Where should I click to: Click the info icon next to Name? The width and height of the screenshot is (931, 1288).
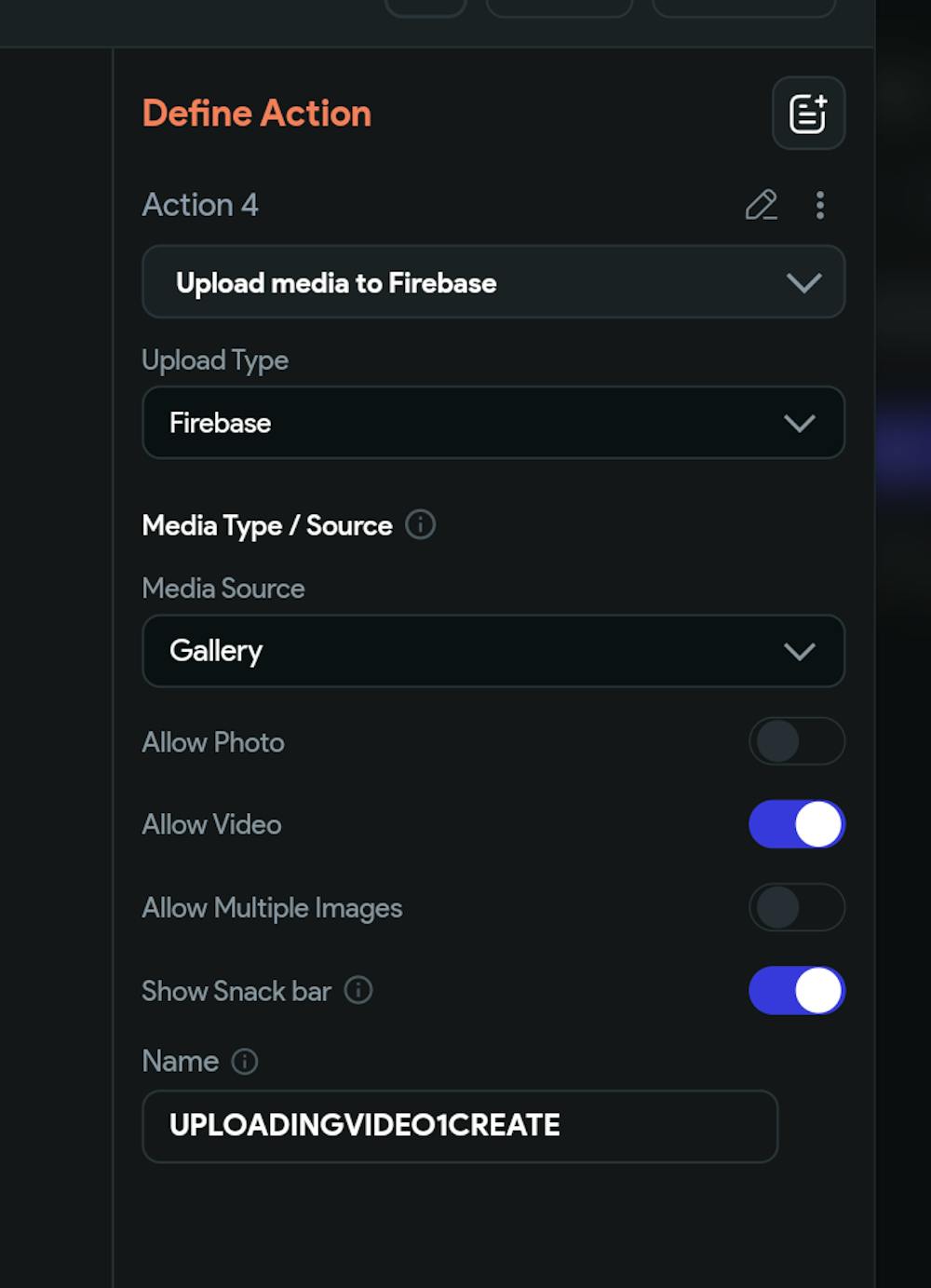click(245, 1062)
